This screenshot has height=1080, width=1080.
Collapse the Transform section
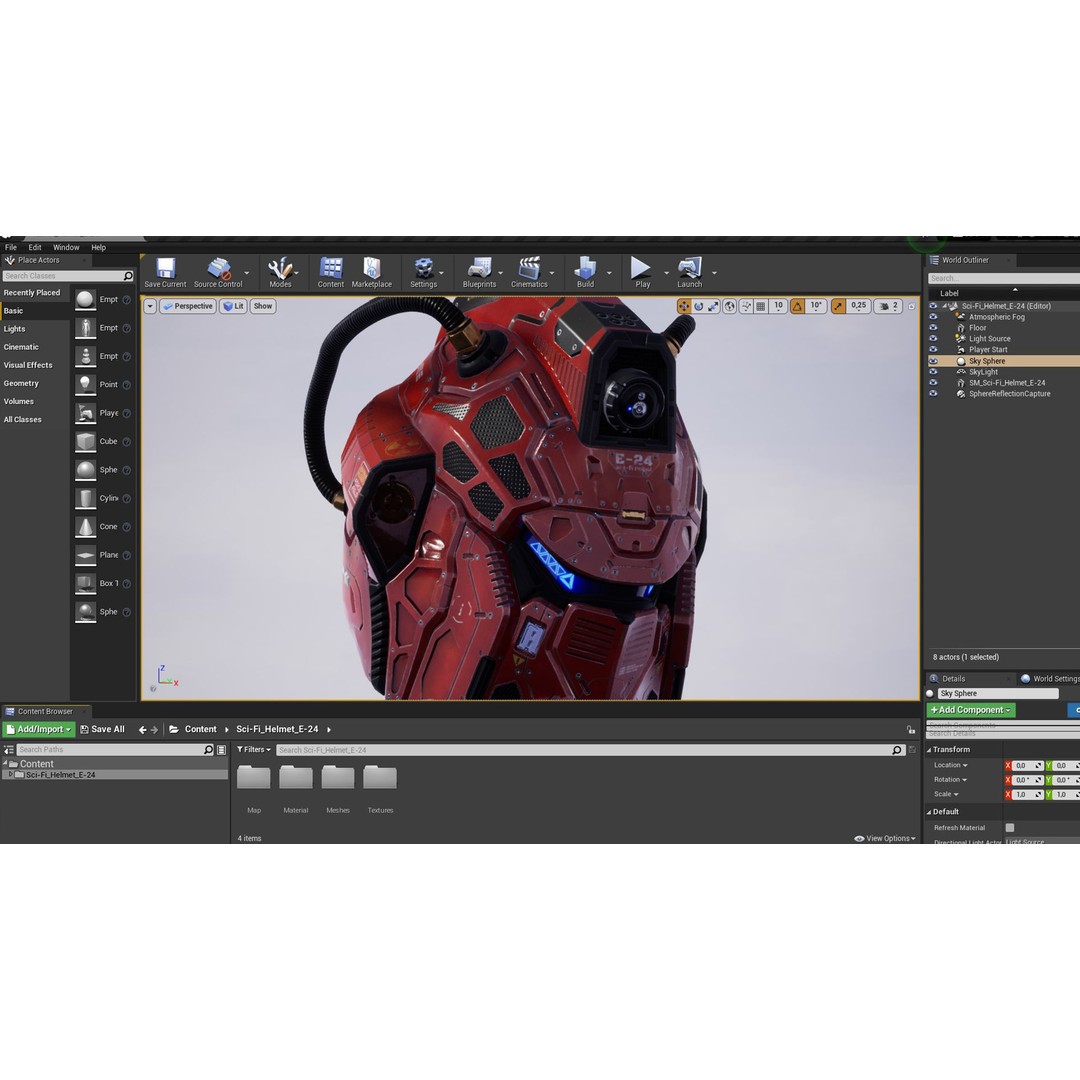[x=929, y=750]
